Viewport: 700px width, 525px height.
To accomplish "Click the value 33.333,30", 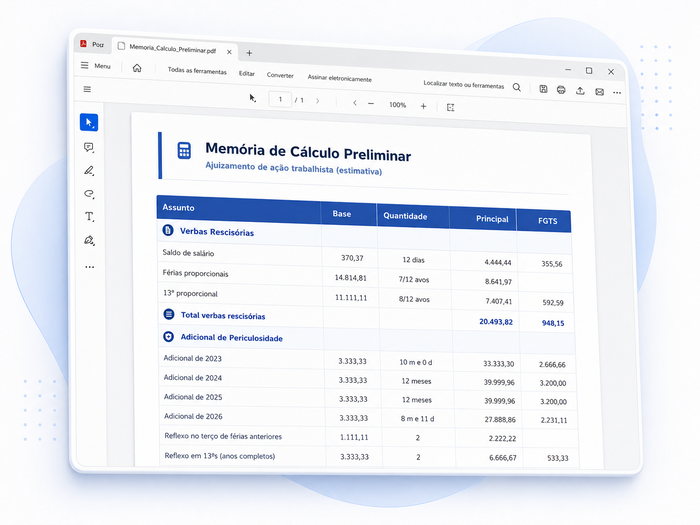I will pyautogui.click(x=499, y=364).
